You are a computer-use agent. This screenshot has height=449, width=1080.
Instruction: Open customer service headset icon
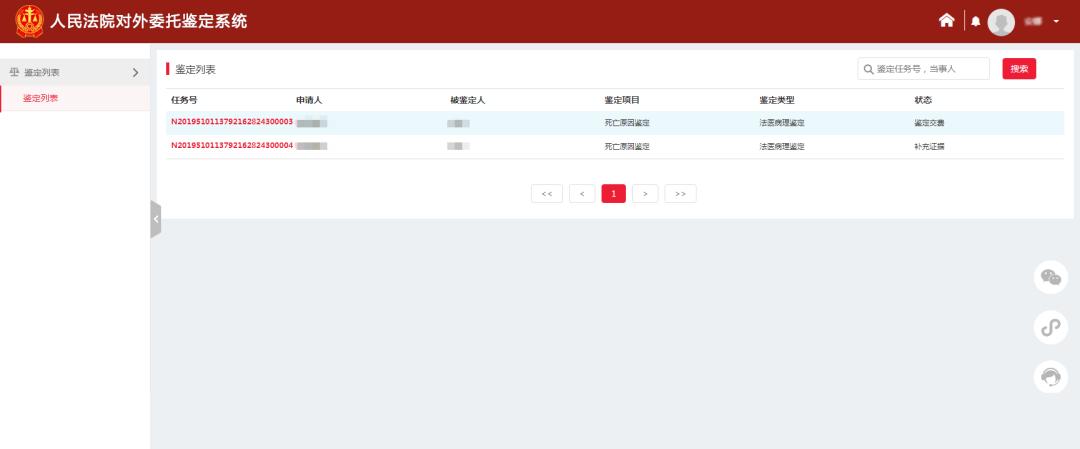click(1050, 377)
